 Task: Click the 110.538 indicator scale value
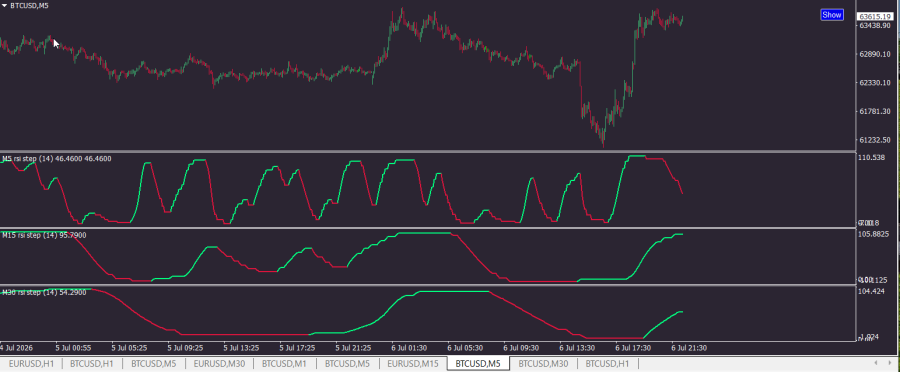[x=872, y=157]
